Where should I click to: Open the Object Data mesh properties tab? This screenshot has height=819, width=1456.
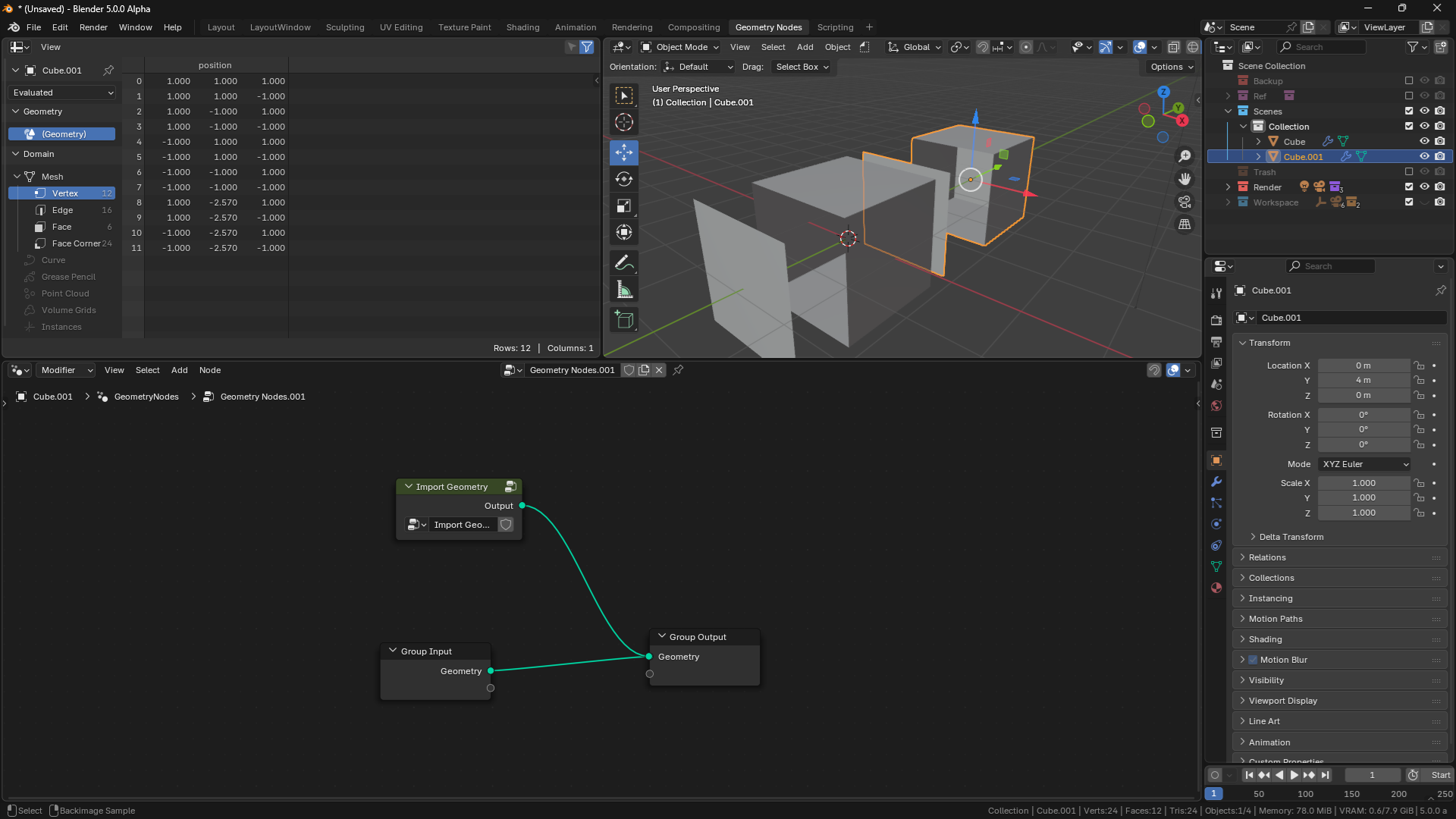click(x=1216, y=566)
